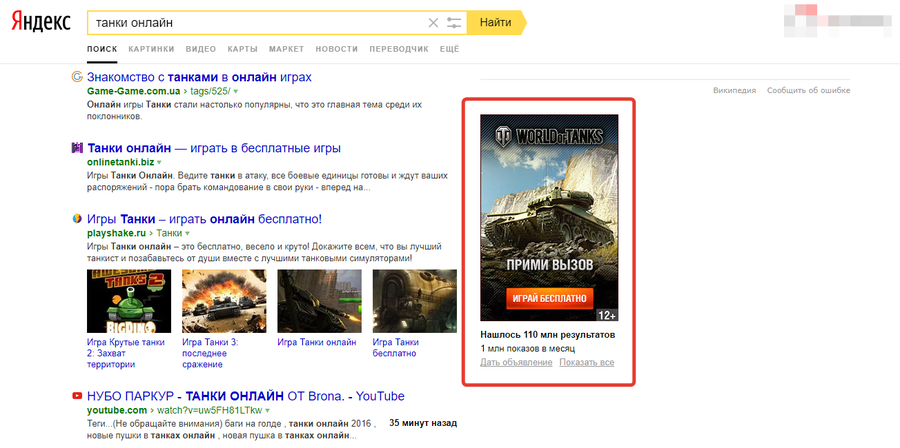This screenshot has height=448, width=900.
Task: Open the ПЕРЕВОДЧИК tab
Action: (x=399, y=49)
